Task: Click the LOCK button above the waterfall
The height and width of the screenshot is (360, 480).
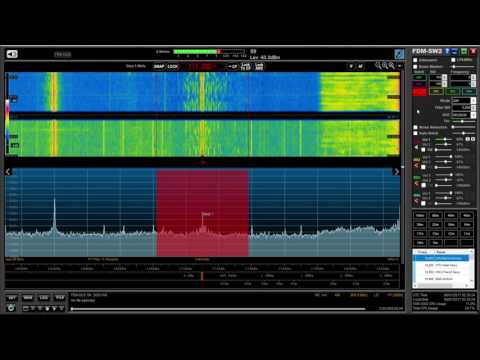Action: [x=173, y=66]
